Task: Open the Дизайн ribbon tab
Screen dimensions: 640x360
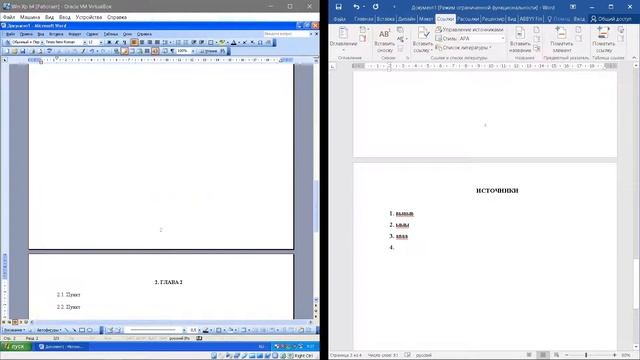Action: [x=406, y=19]
